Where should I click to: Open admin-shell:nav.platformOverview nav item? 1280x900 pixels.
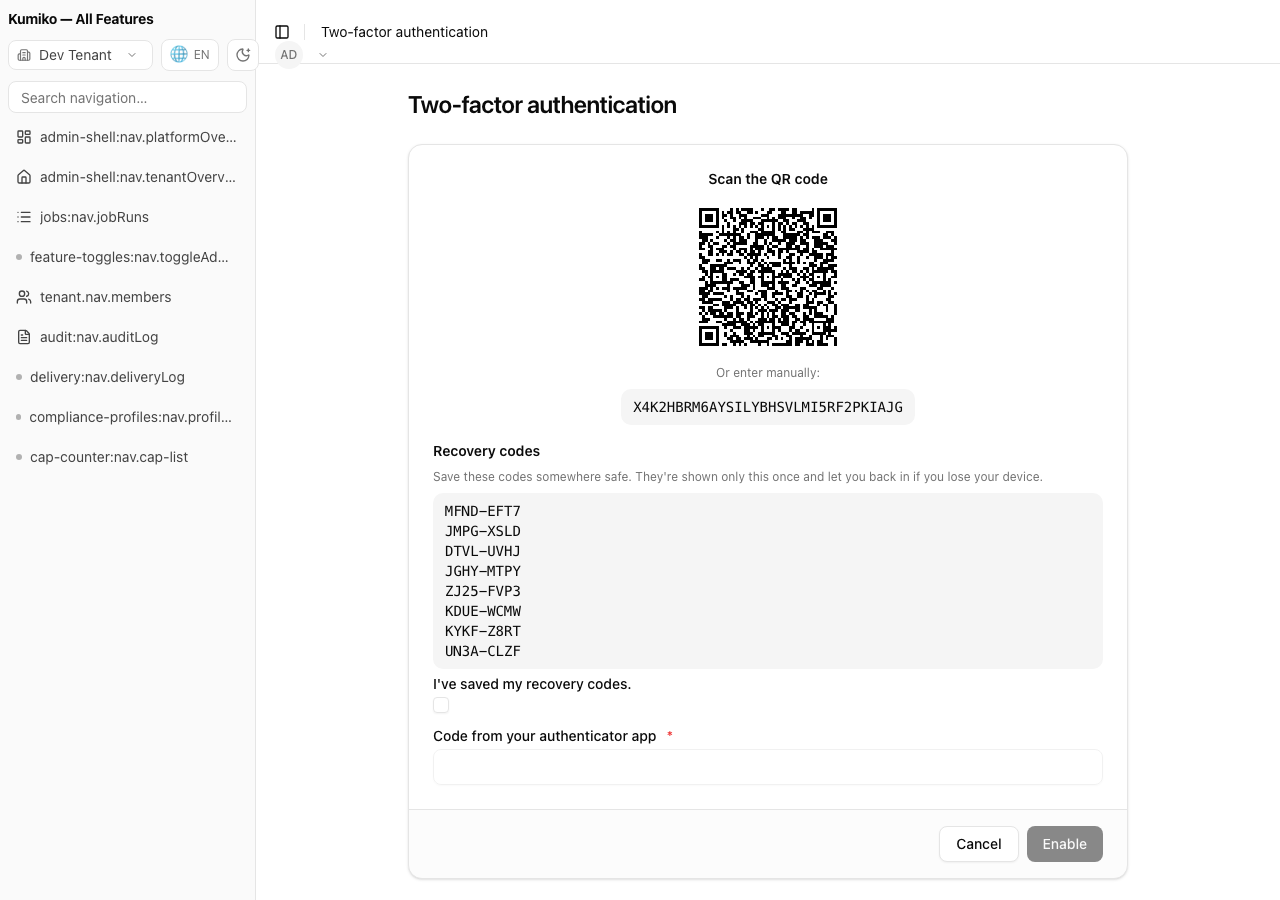click(x=127, y=137)
